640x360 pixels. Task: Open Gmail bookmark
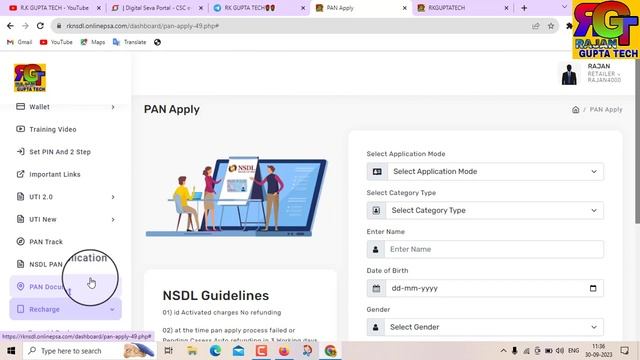[x=20, y=42]
